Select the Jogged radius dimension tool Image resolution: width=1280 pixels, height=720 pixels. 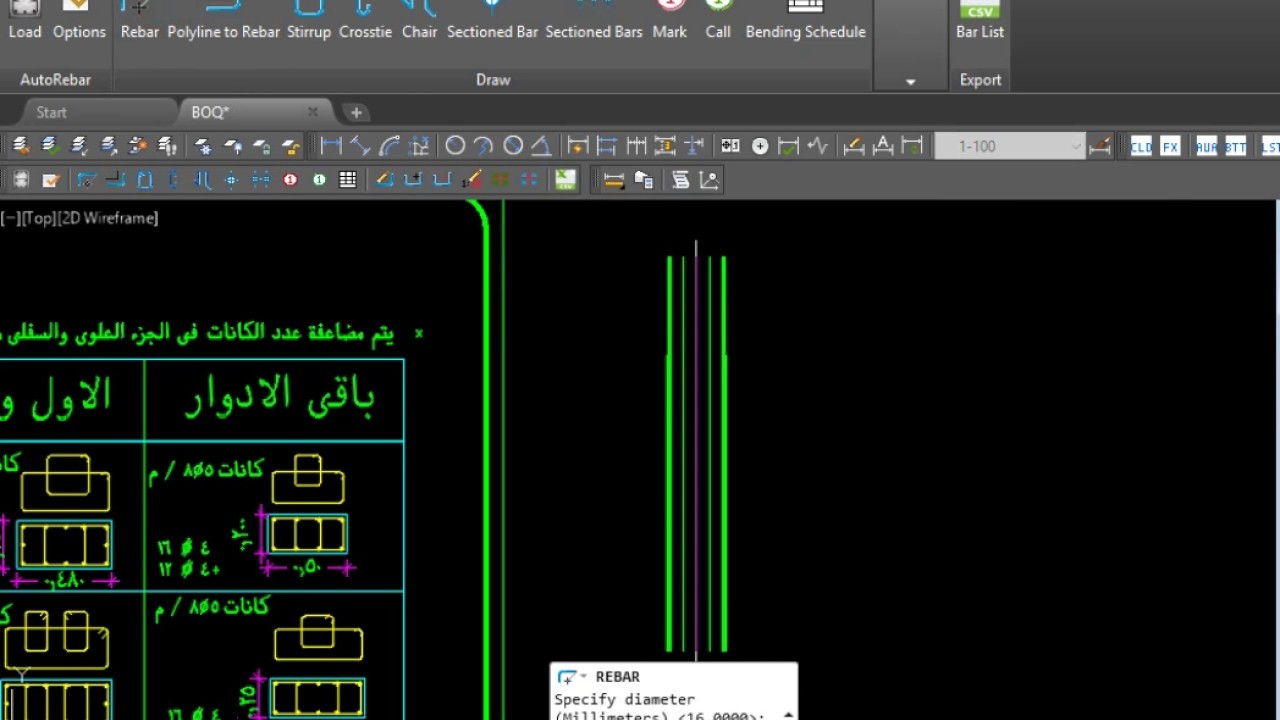pyautogui.click(x=484, y=146)
